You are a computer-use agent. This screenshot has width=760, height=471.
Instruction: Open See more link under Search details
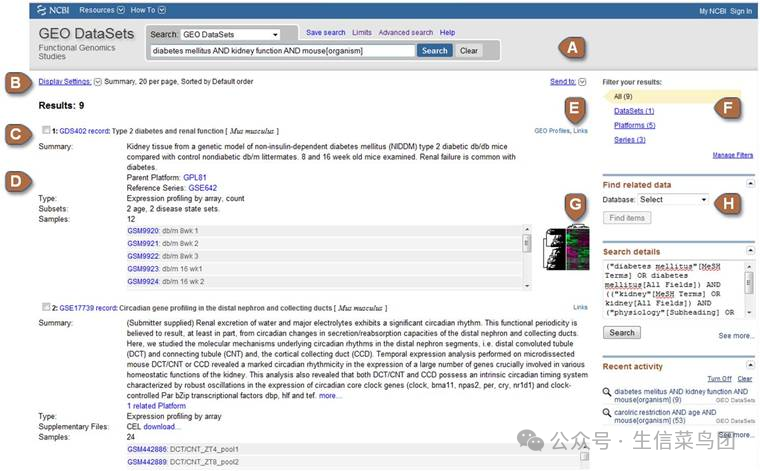(736, 335)
